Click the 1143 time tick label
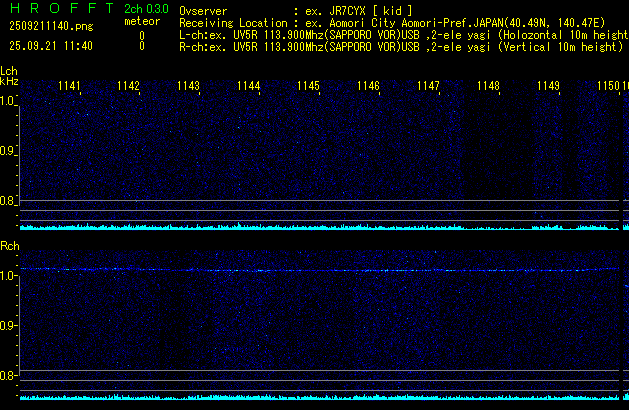 (188, 87)
